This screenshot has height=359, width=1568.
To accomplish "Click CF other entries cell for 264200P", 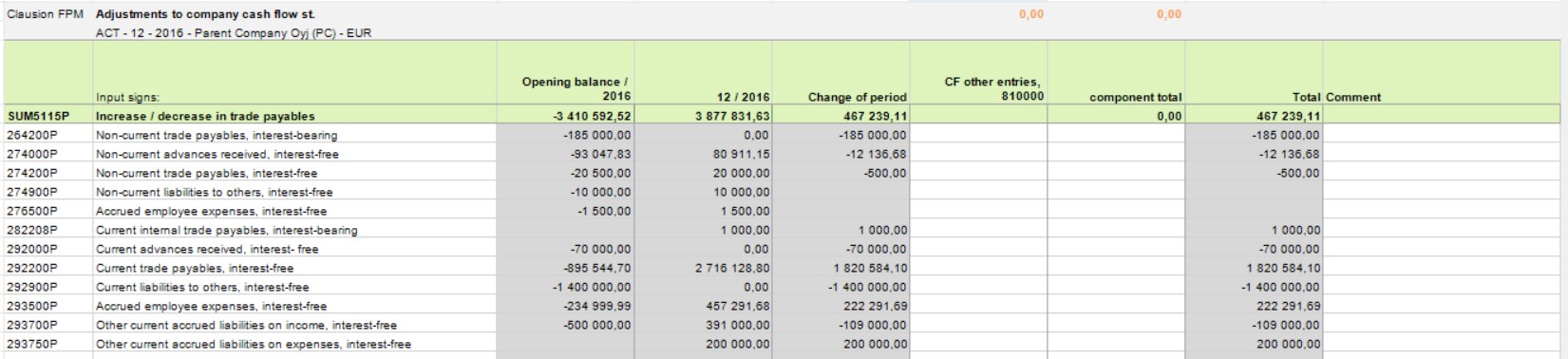I will 978,135.
